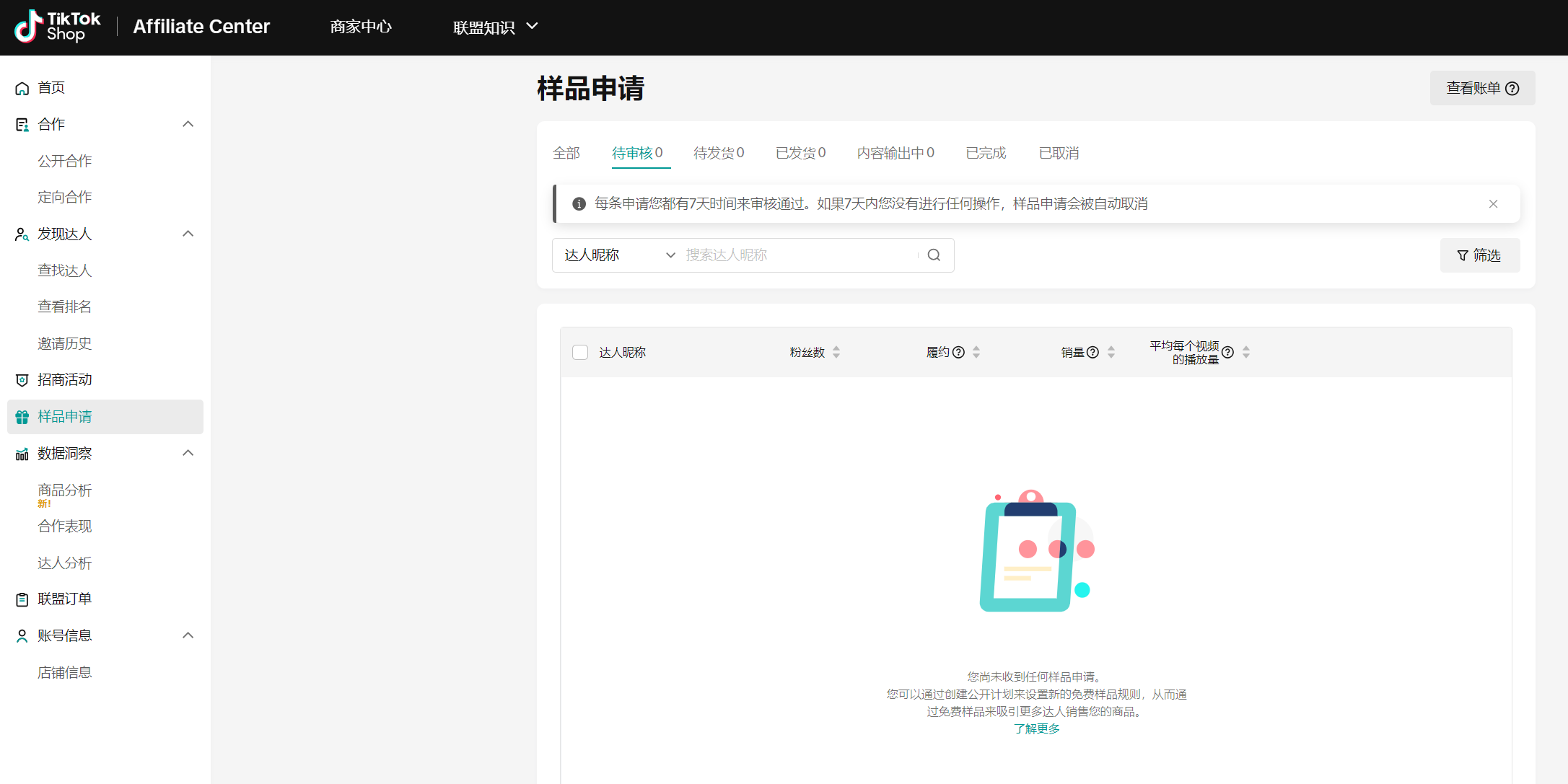Open the 了解更多 link
Image resolution: width=1568 pixels, height=784 pixels.
pos(1036,728)
